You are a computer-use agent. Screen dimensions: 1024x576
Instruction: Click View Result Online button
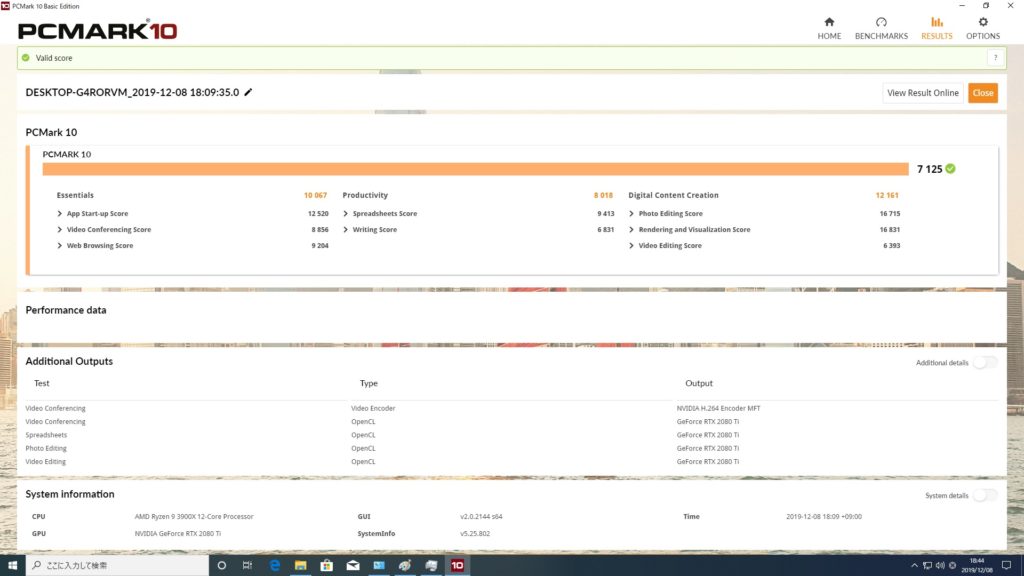(922, 93)
